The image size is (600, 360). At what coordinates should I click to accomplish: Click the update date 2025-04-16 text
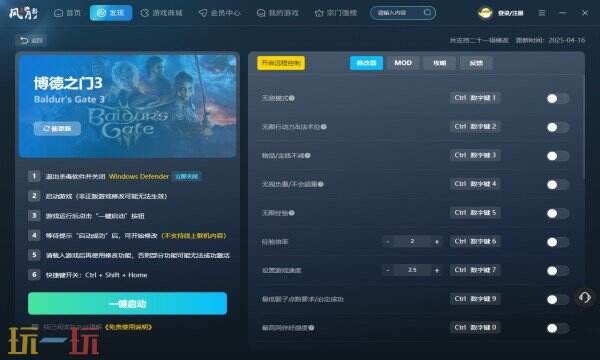click(x=567, y=40)
